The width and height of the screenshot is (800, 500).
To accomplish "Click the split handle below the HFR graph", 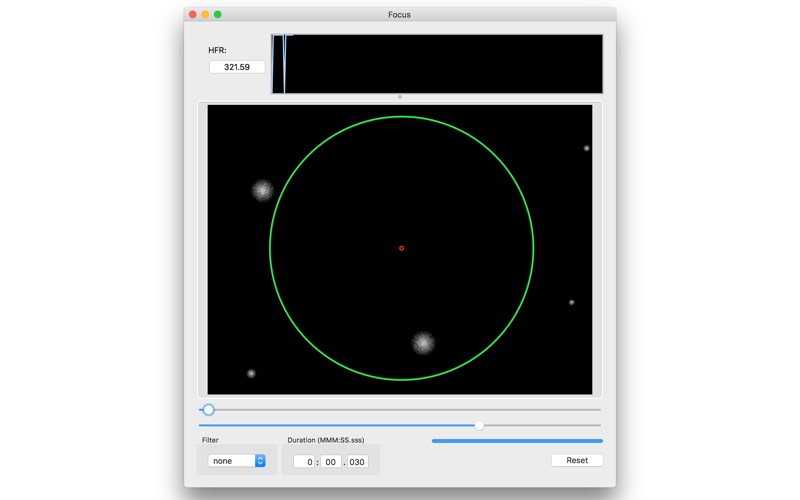I will pos(400,97).
